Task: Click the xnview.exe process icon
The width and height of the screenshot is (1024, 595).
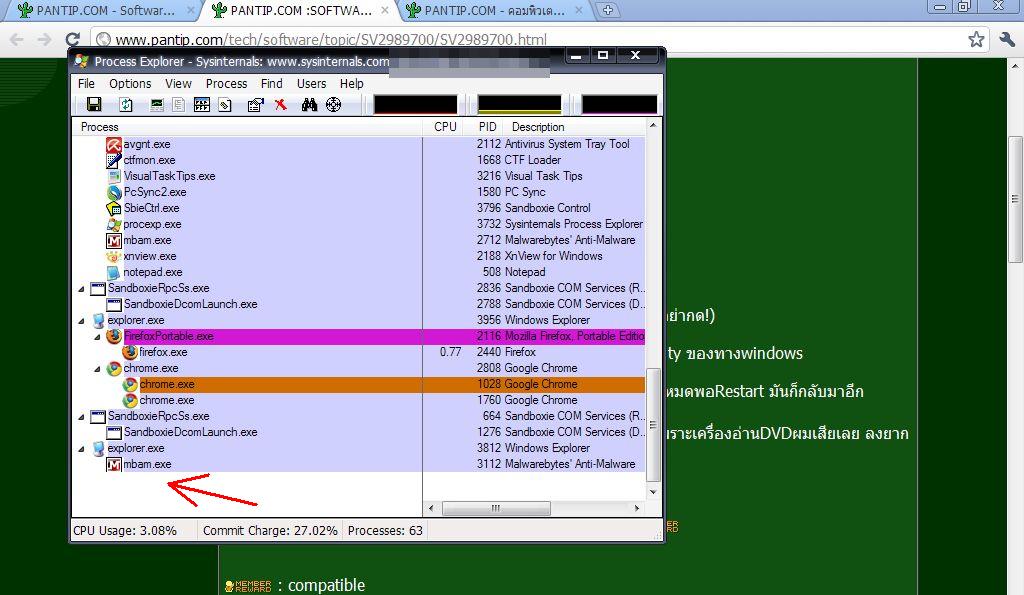Action: pos(114,256)
